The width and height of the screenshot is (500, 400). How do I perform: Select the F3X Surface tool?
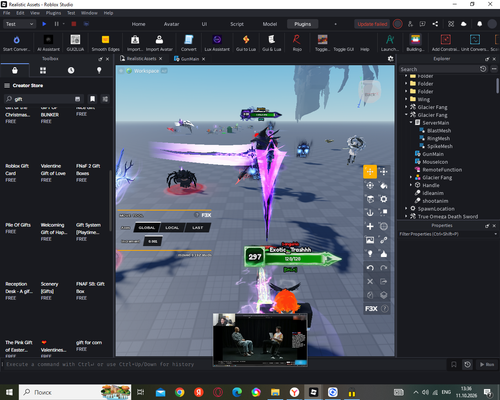click(x=370, y=199)
